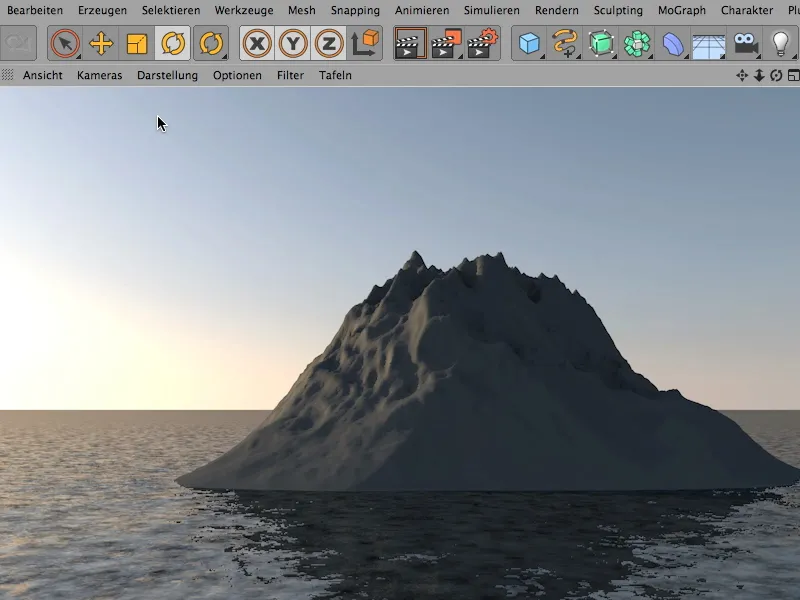The image size is (800, 600).
Task: Open the viewport Kameras menu
Action: click(99, 76)
